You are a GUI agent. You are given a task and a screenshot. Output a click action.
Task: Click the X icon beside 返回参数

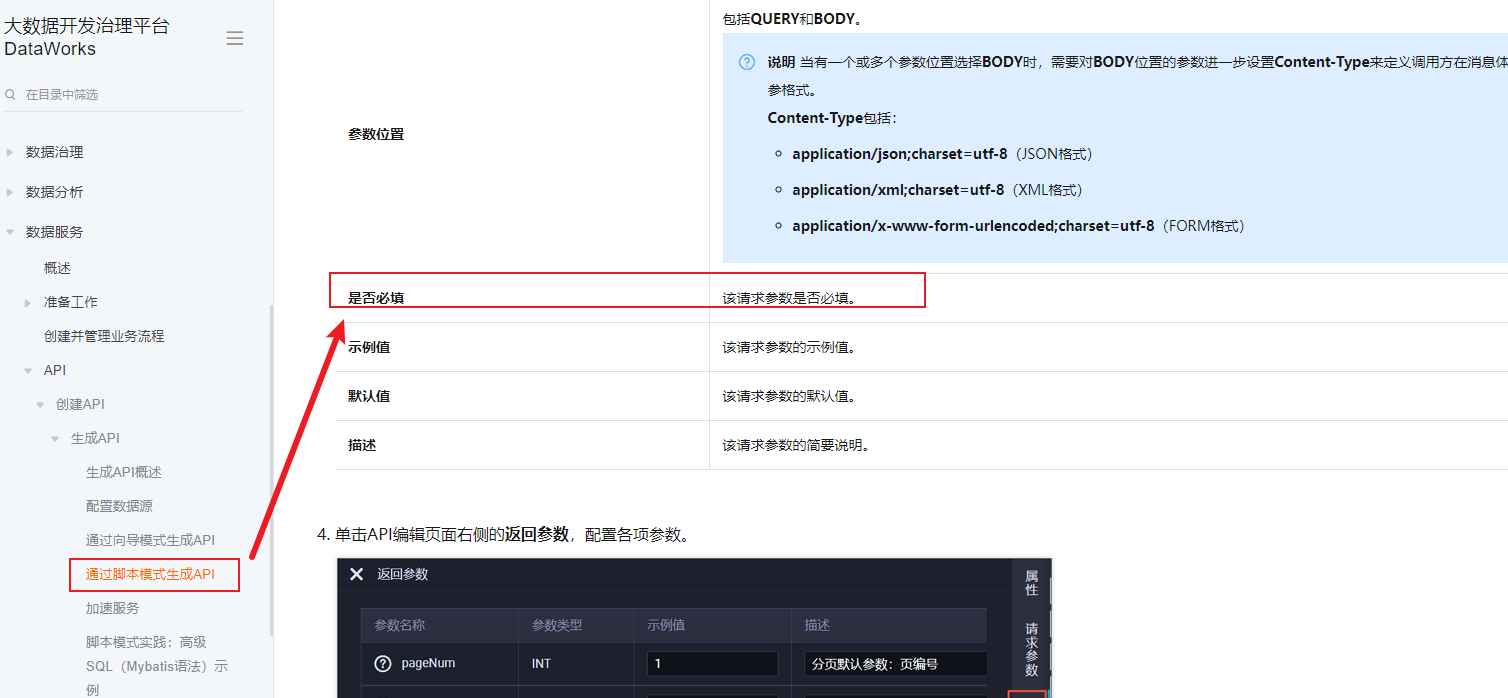(x=356, y=574)
